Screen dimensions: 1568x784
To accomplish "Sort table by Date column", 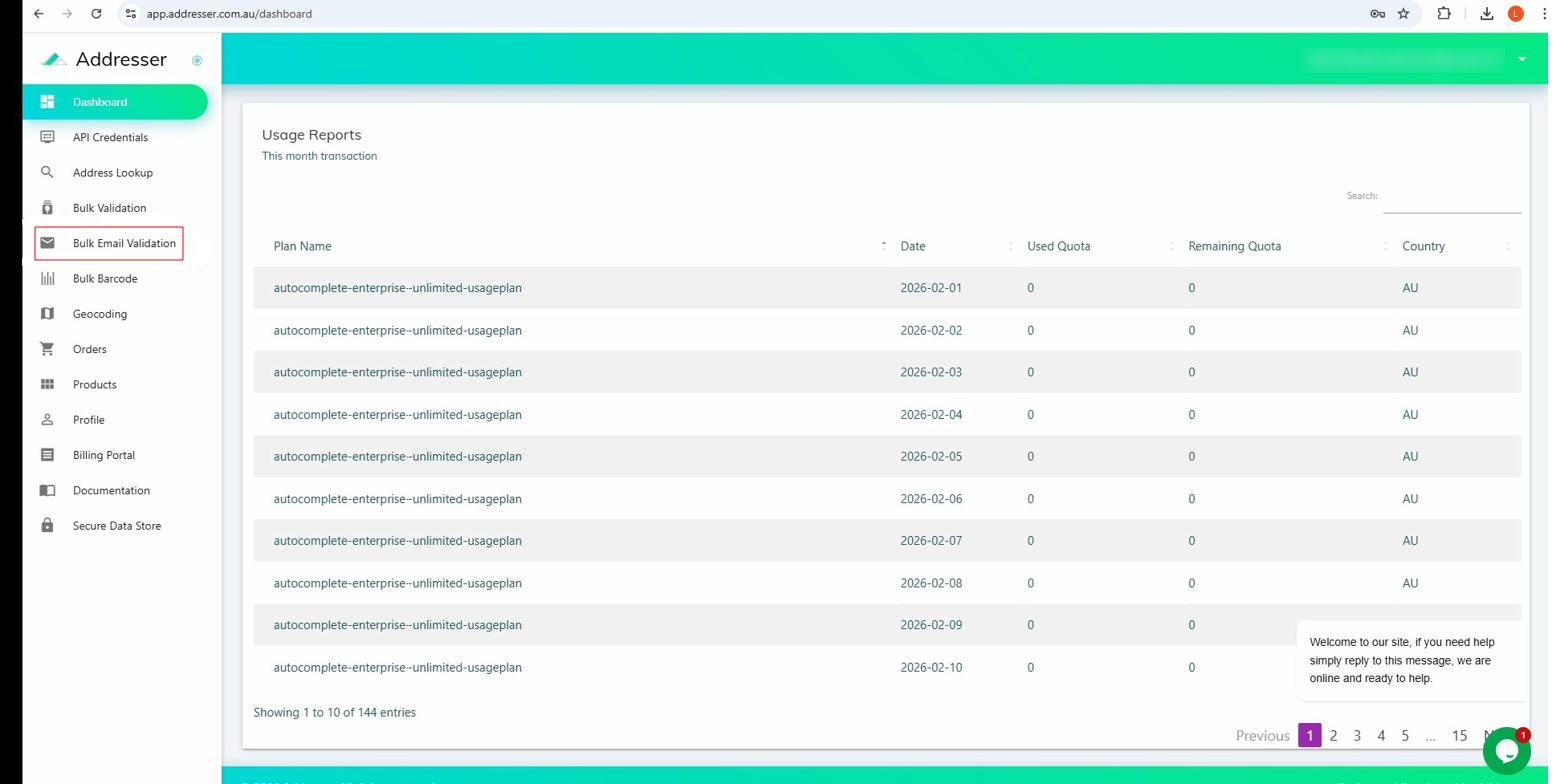I will click(x=913, y=246).
